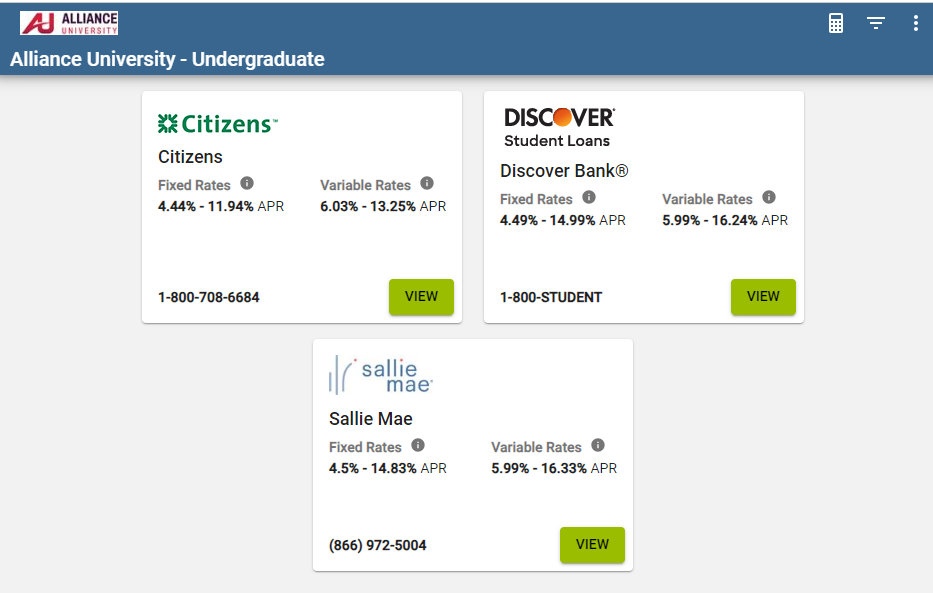View the Discover Bank loan details
The image size is (933, 593).
(763, 297)
